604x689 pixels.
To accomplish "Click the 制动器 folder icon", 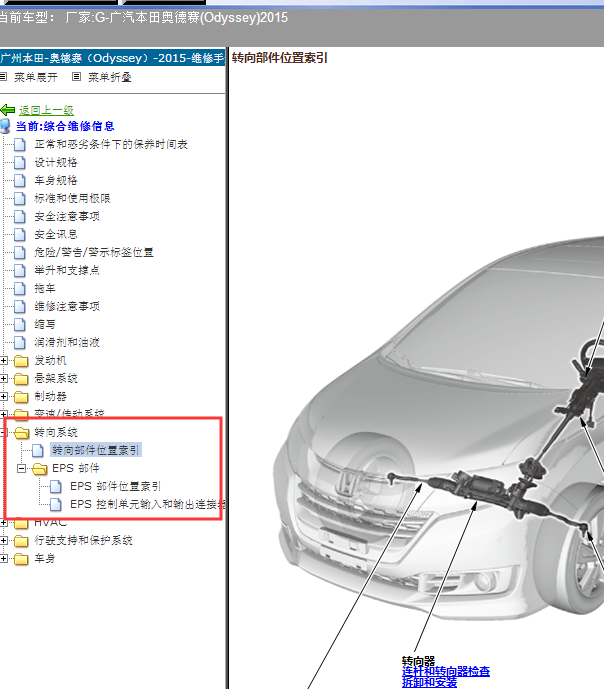I will tap(21, 397).
